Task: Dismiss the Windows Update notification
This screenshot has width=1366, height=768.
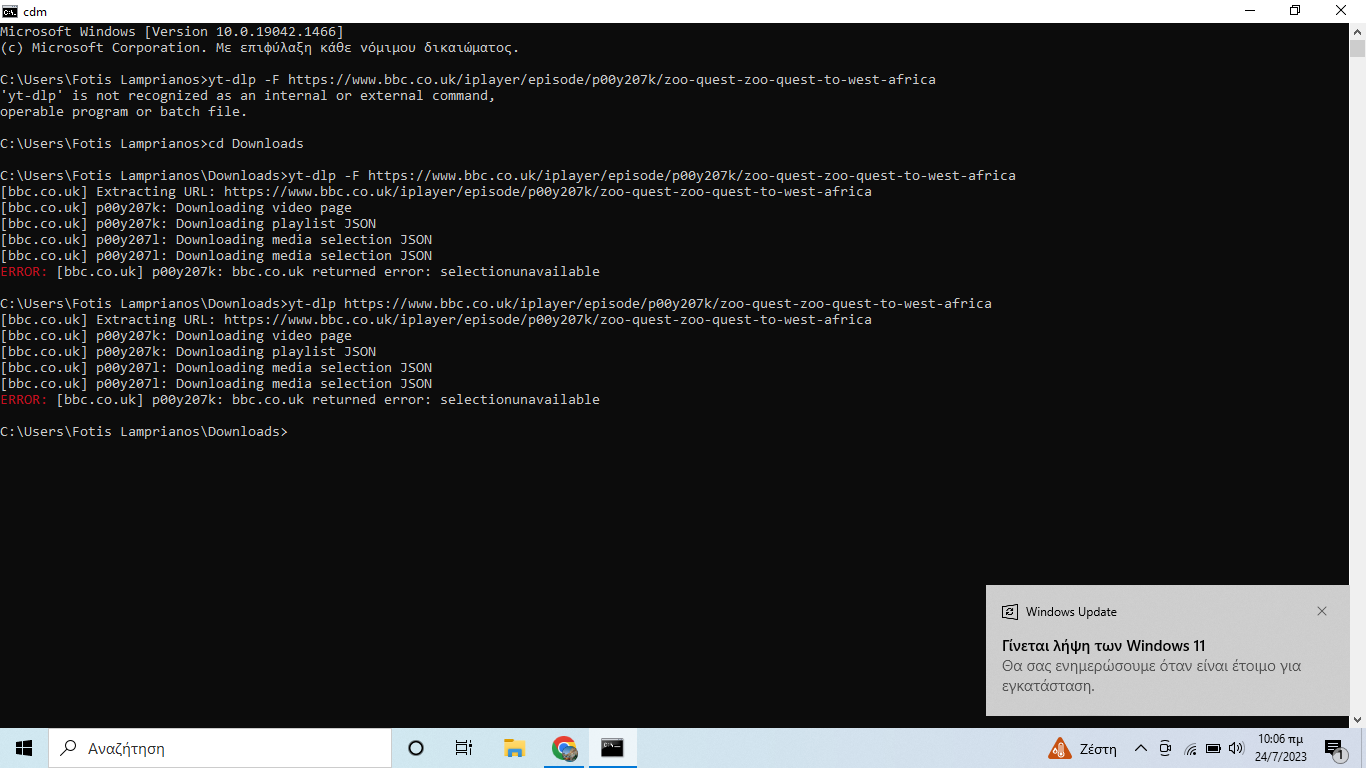Action: 1322,611
